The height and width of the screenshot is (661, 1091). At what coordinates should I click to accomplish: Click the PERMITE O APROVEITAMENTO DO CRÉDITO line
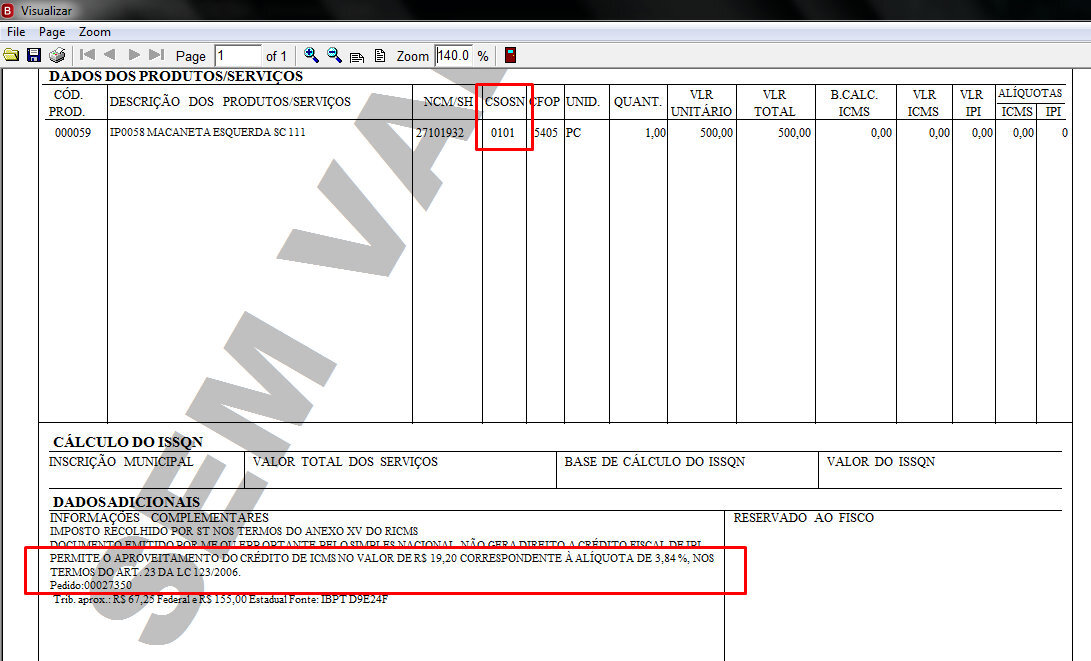pos(382,559)
